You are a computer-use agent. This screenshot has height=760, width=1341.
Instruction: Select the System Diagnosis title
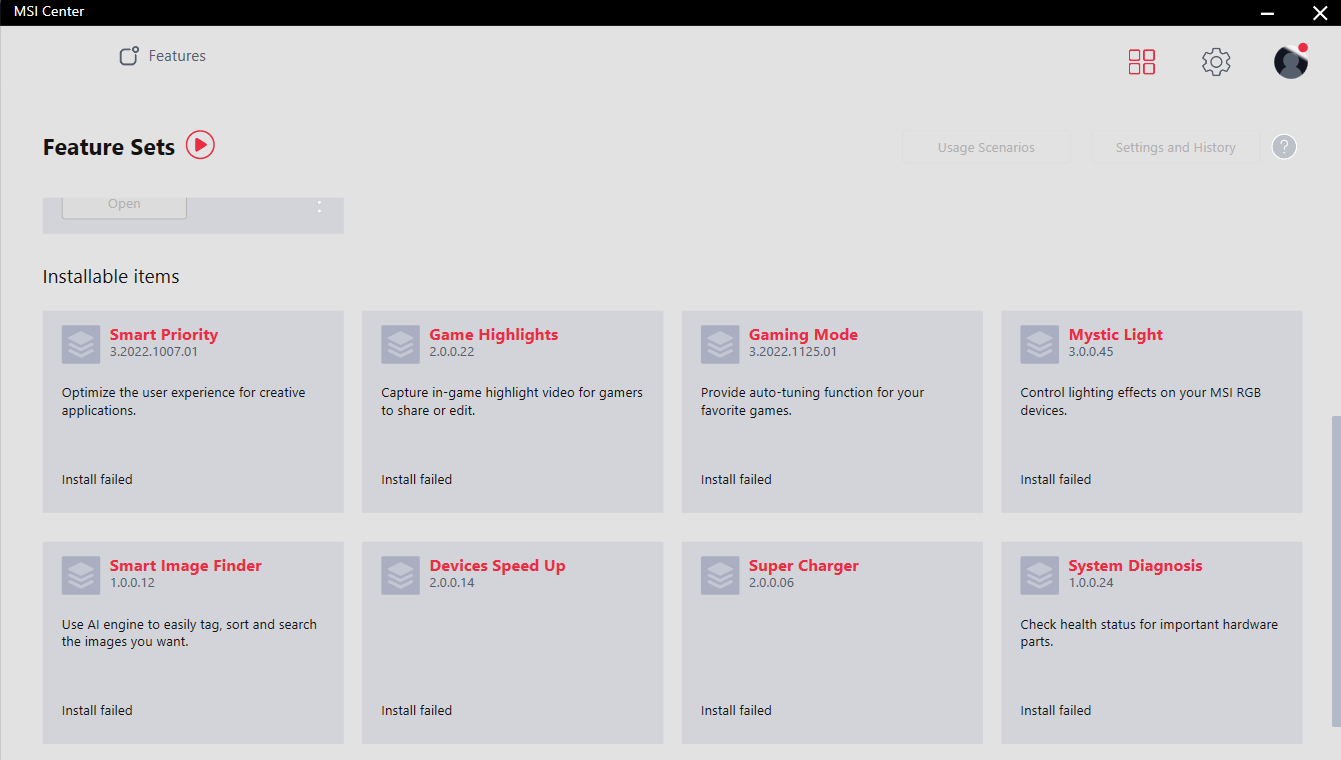coord(1135,566)
